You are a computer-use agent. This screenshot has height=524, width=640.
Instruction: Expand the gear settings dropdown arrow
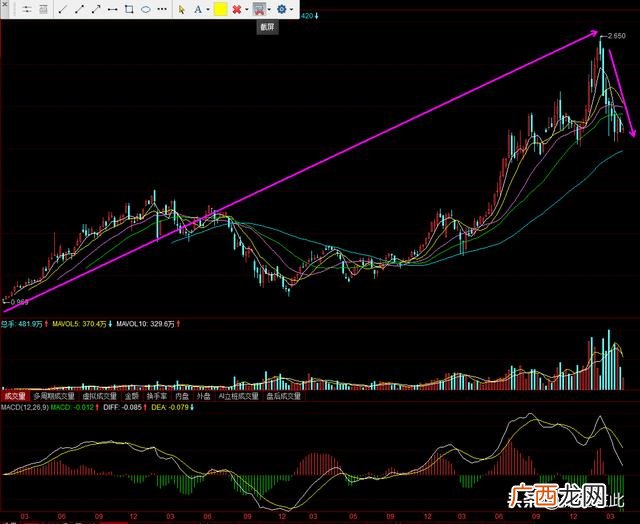coord(291,9)
